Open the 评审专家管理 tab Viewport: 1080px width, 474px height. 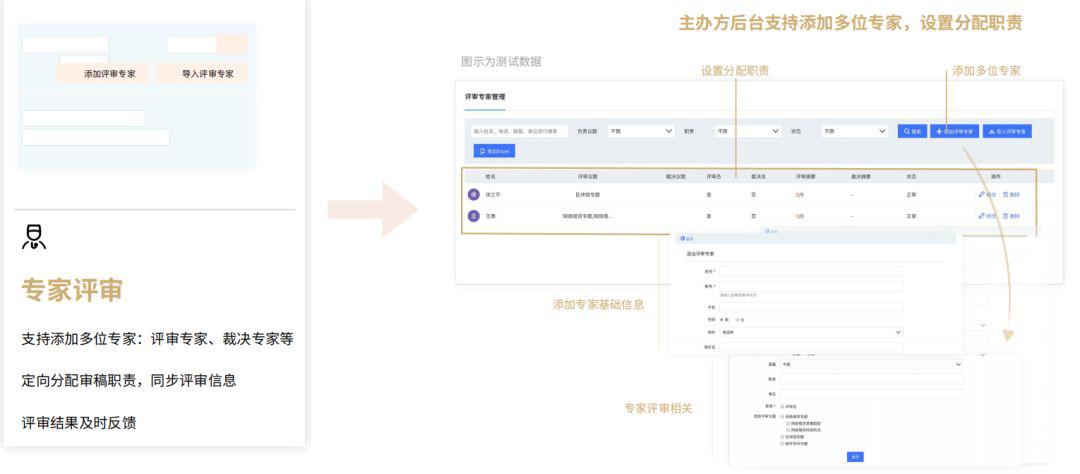[485, 97]
